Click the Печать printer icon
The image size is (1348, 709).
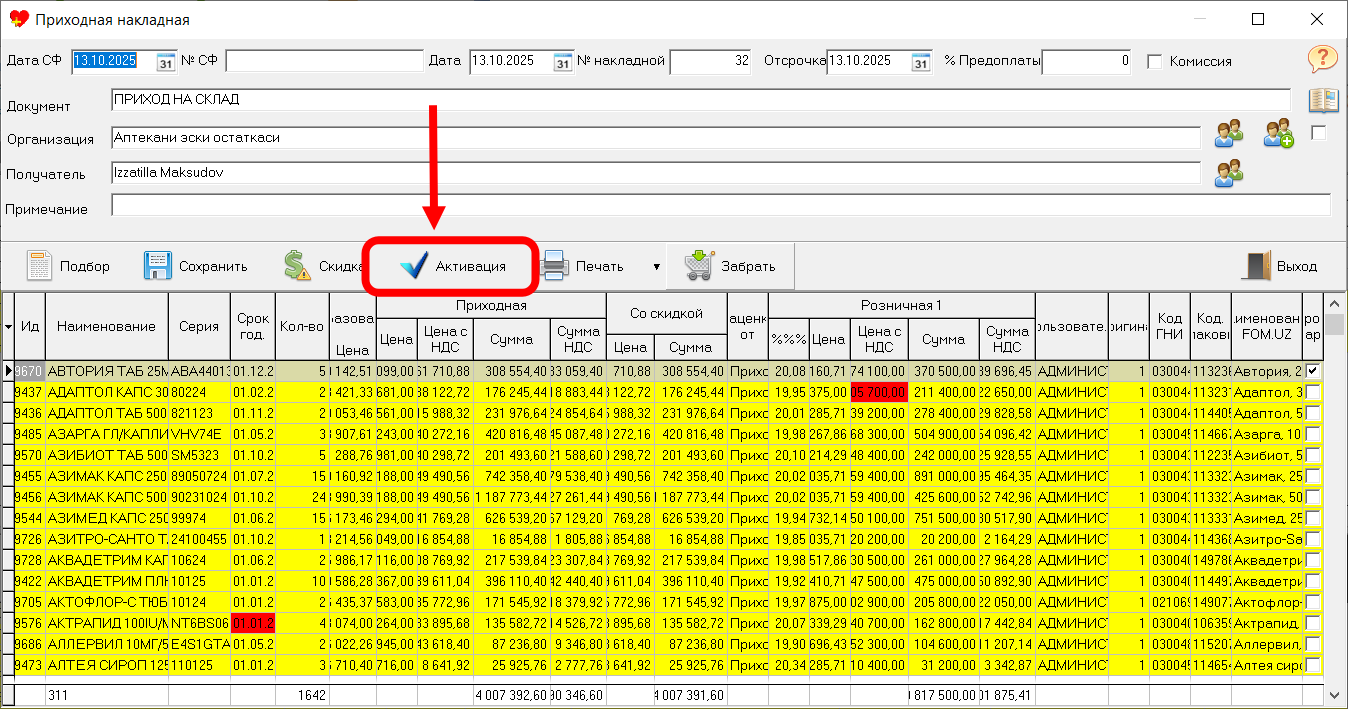tap(556, 266)
